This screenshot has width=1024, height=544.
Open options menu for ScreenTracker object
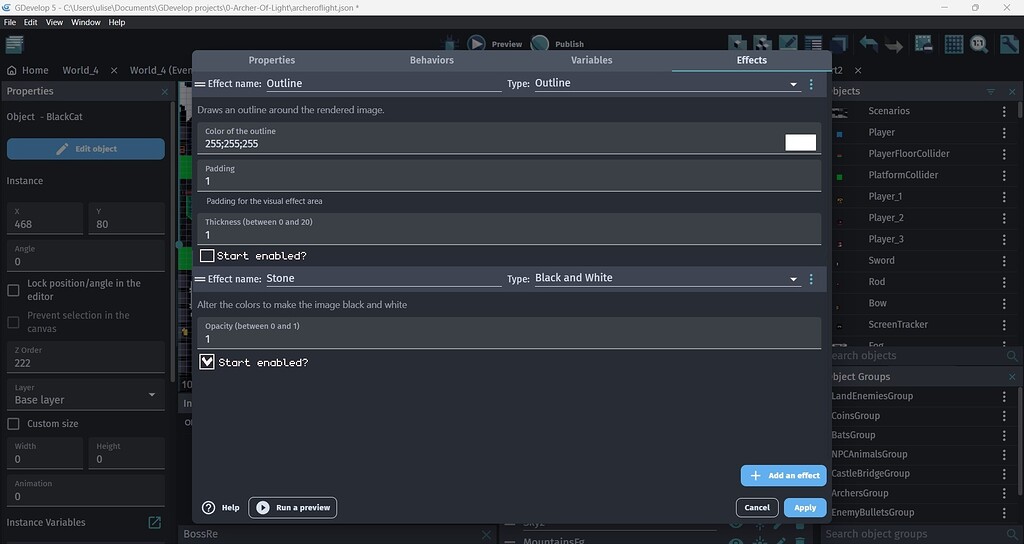click(x=1004, y=325)
